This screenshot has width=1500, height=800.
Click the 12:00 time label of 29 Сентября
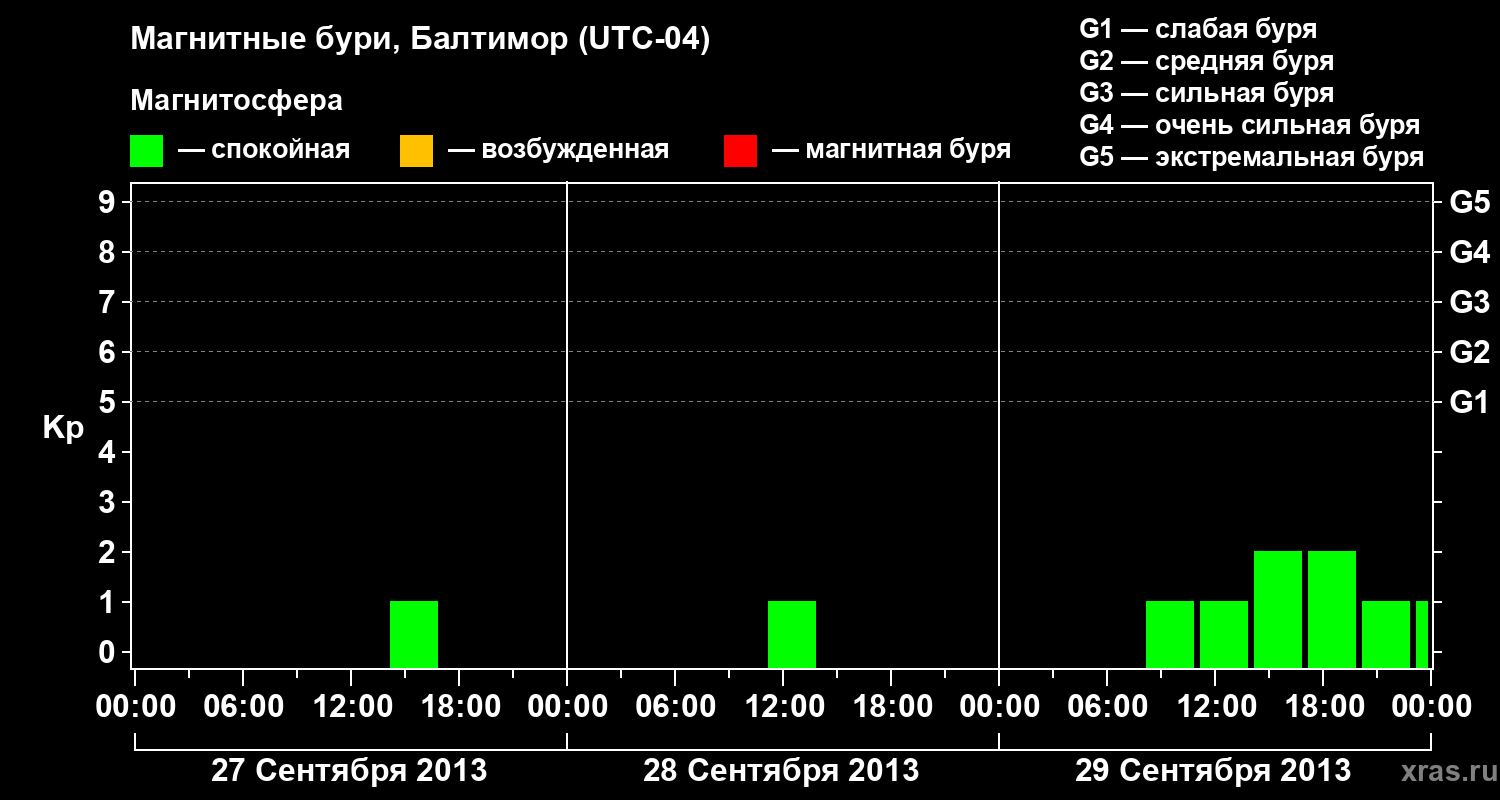coord(1216,707)
